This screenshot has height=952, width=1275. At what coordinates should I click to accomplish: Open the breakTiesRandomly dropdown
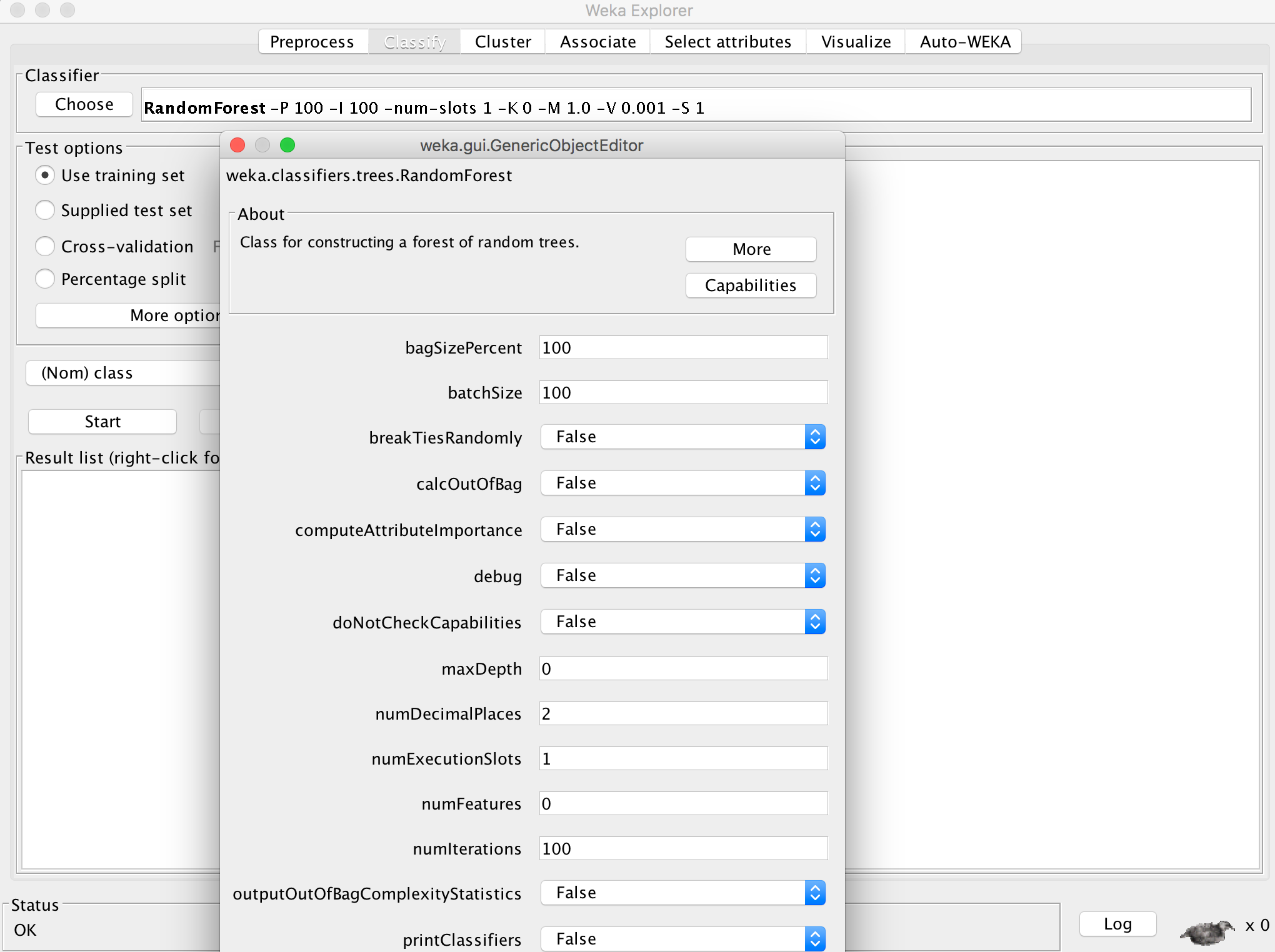(814, 437)
